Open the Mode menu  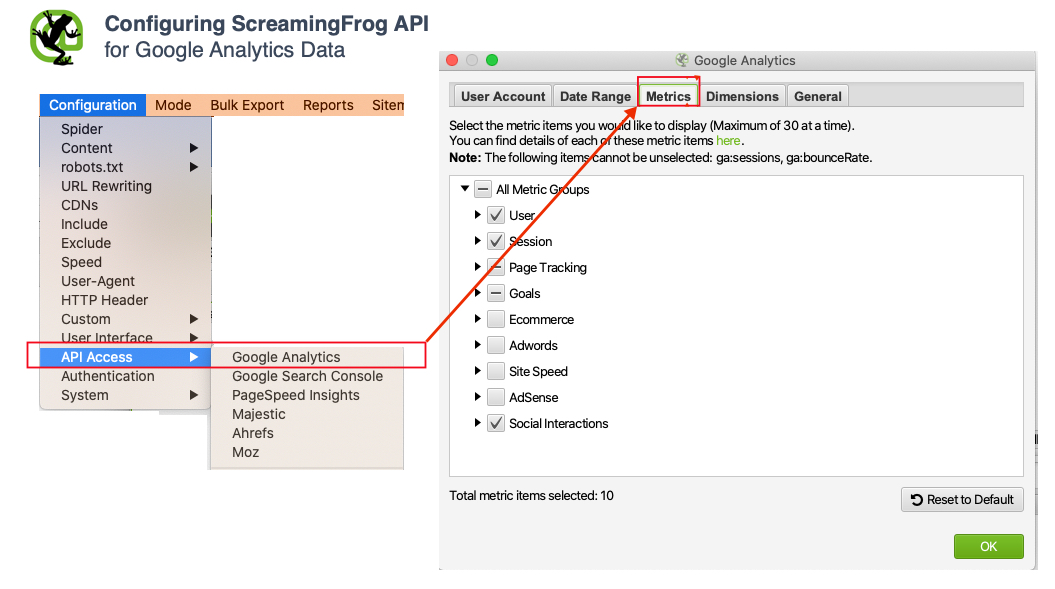point(173,105)
